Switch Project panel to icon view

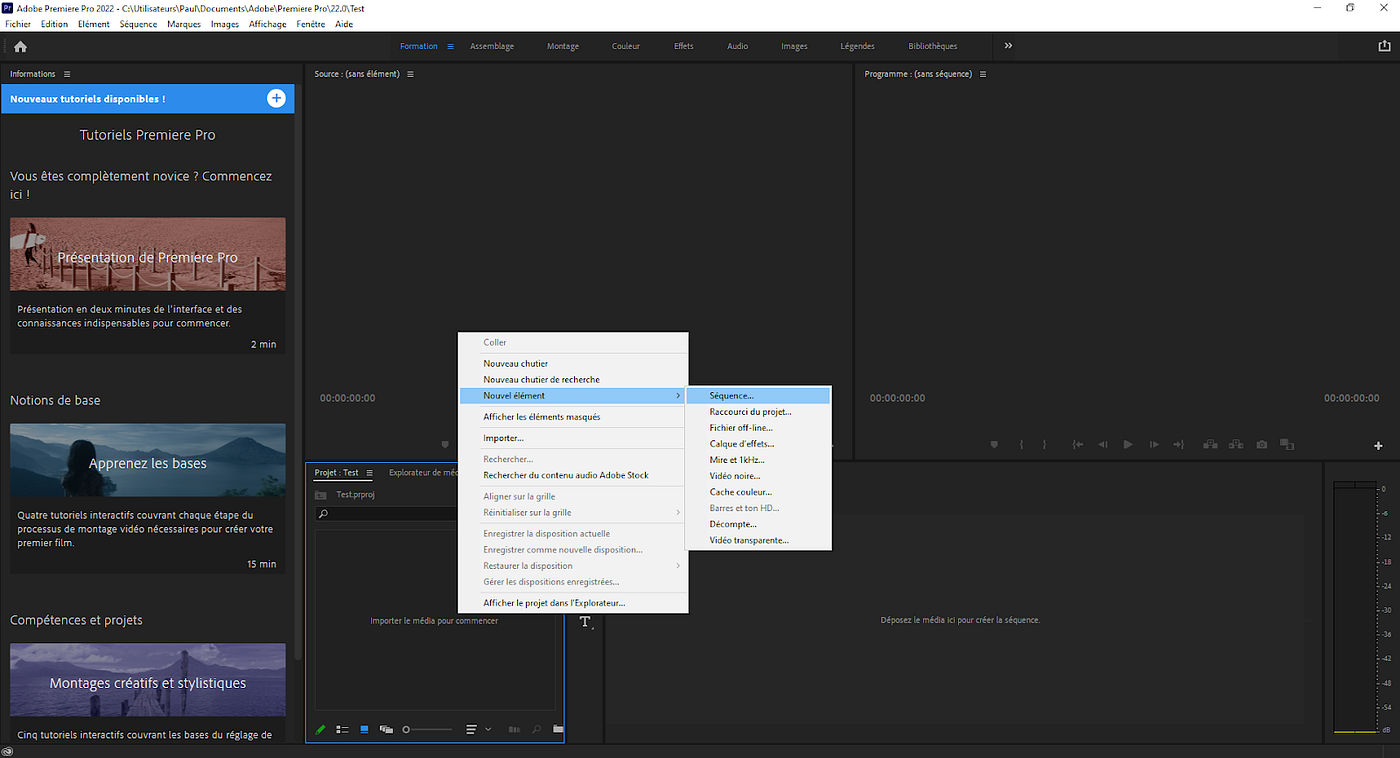click(x=364, y=730)
